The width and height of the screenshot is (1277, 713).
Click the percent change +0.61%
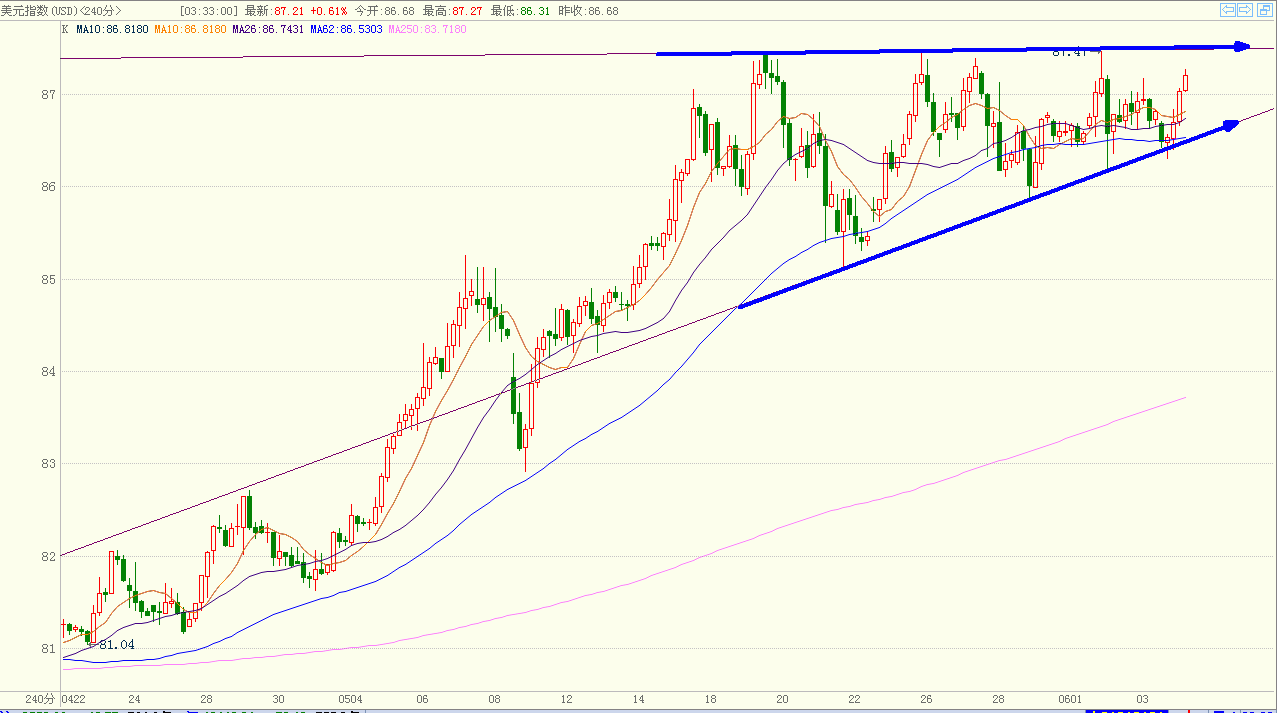click(x=328, y=11)
